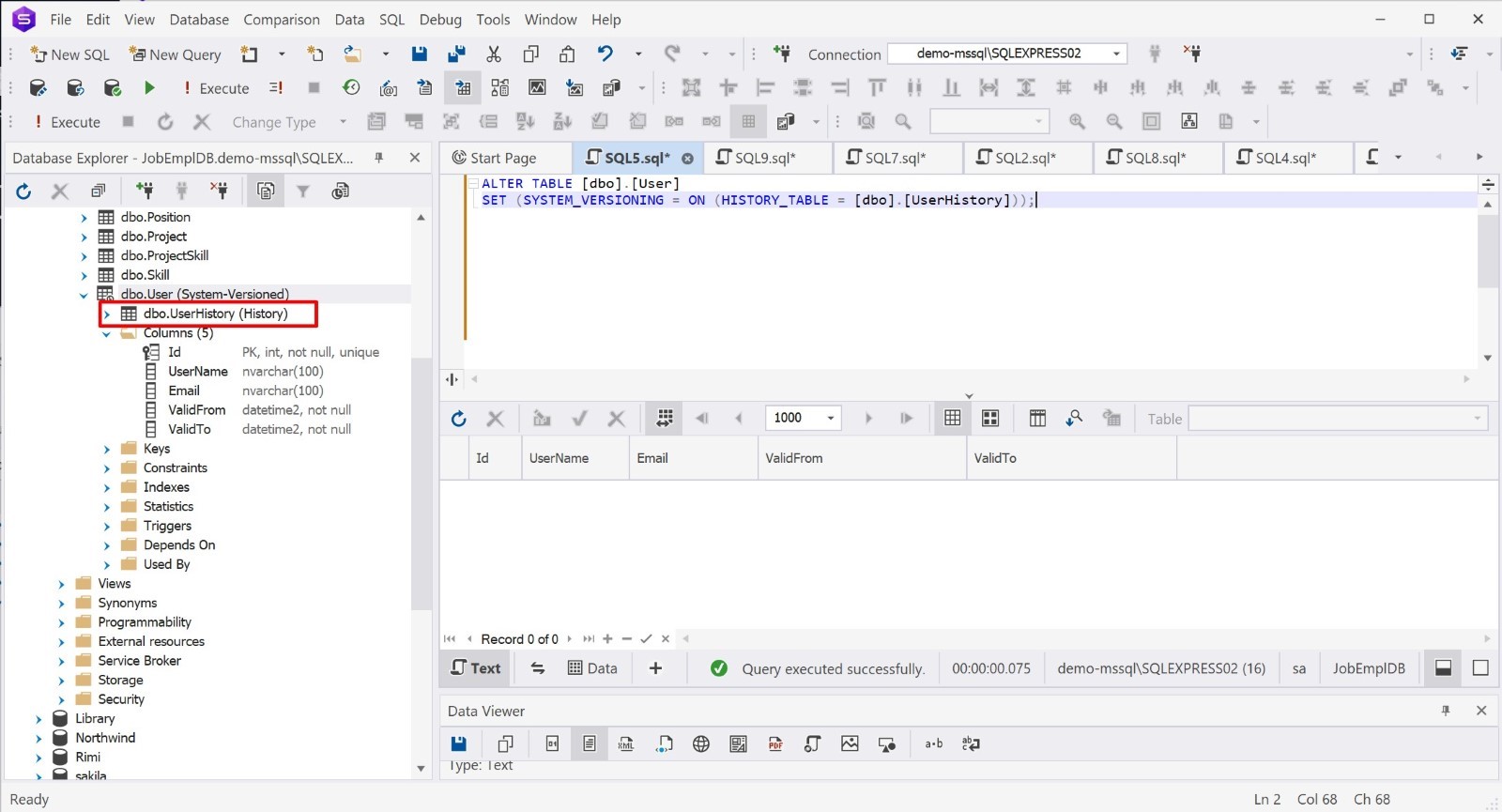The image size is (1502, 812).
Task: Open the 1000 rows page-size dropdown
Action: click(830, 419)
